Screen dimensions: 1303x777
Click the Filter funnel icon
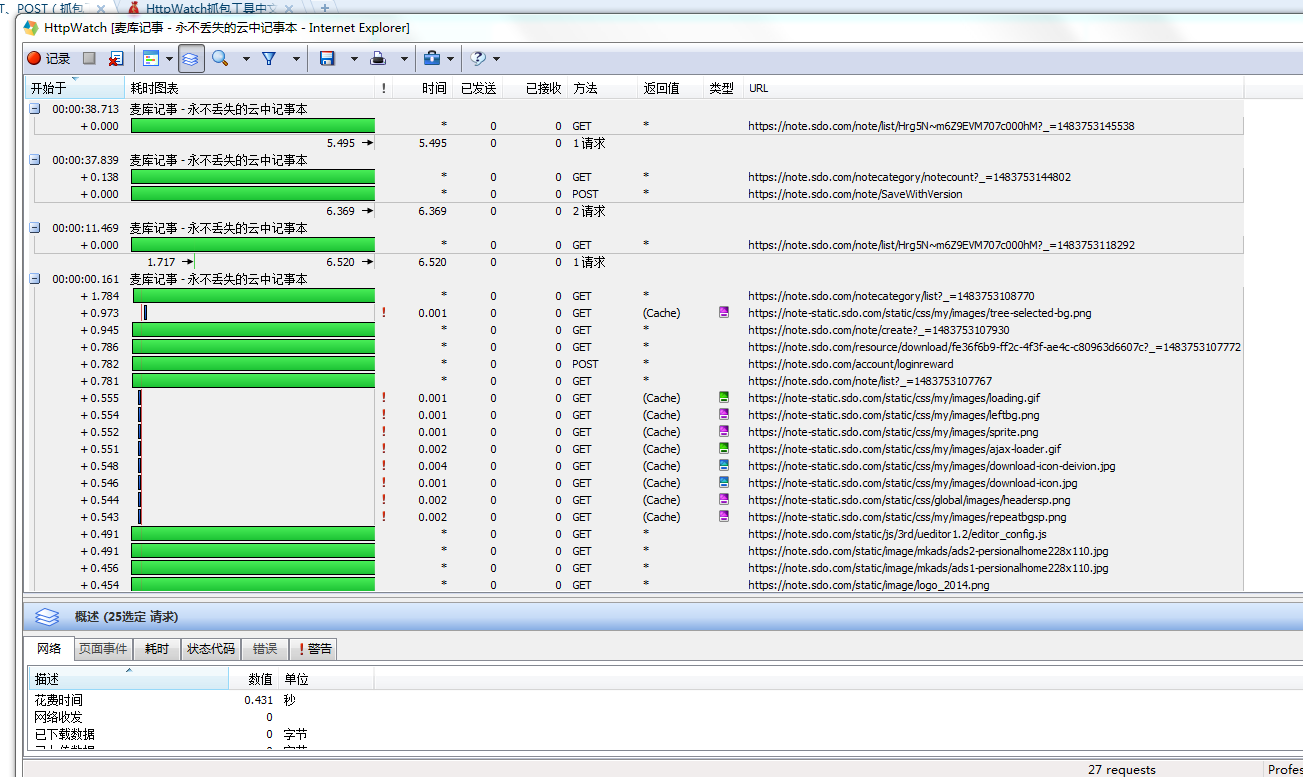[269, 59]
